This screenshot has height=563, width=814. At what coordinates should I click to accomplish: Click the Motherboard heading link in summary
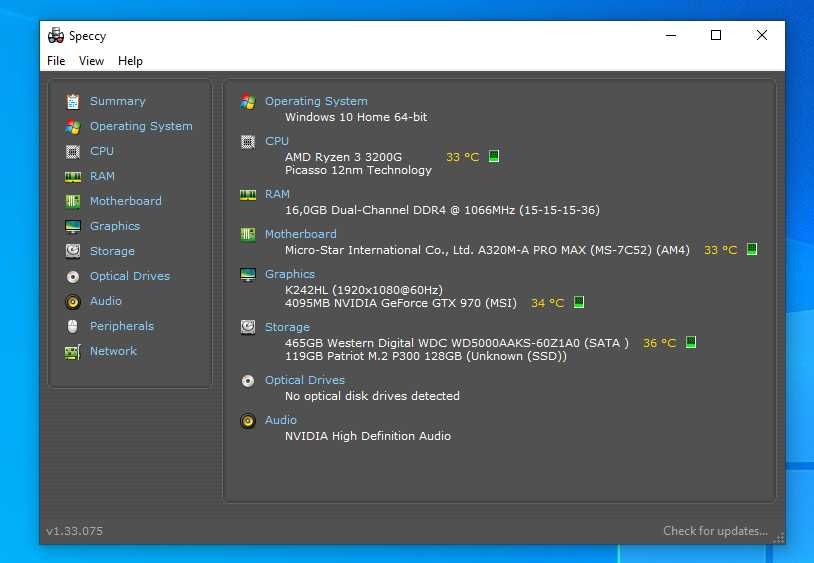[x=301, y=234]
